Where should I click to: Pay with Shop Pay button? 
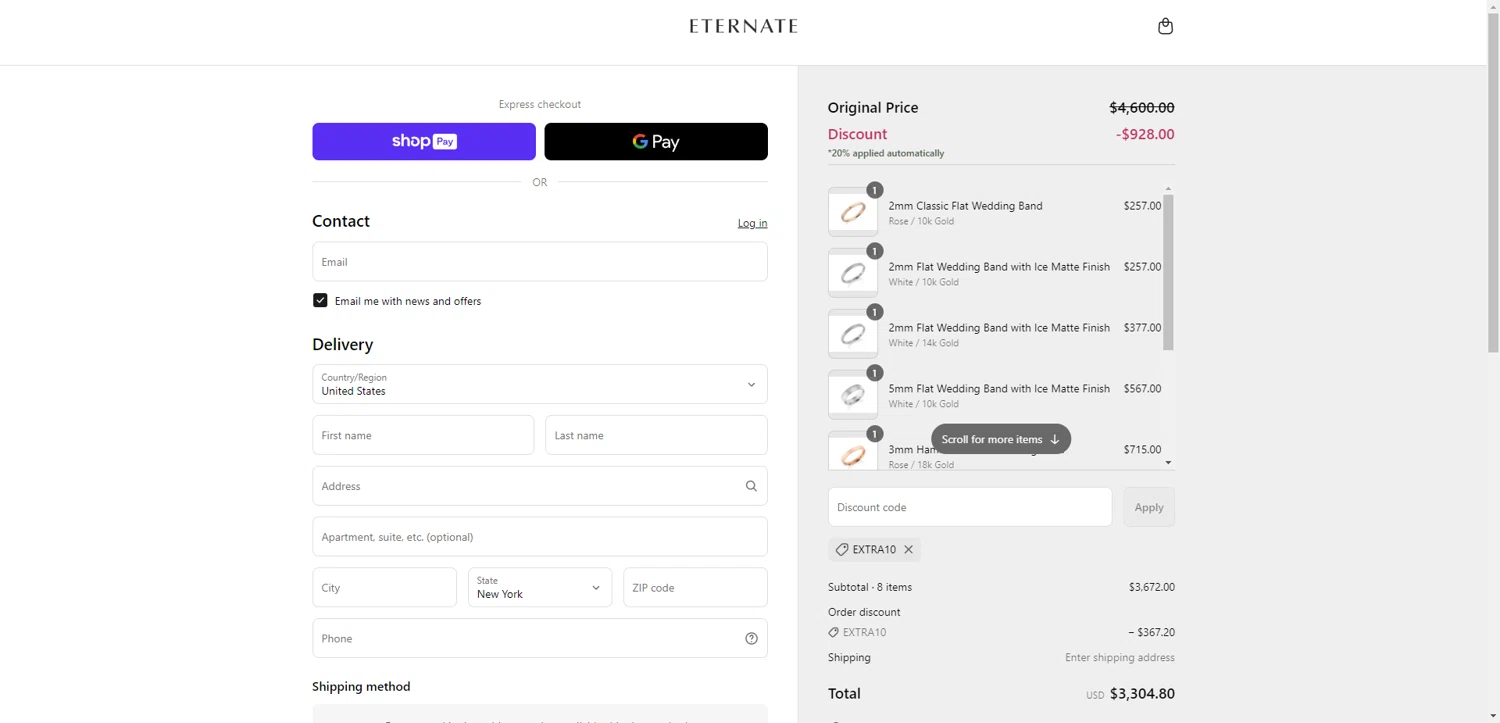pos(424,142)
